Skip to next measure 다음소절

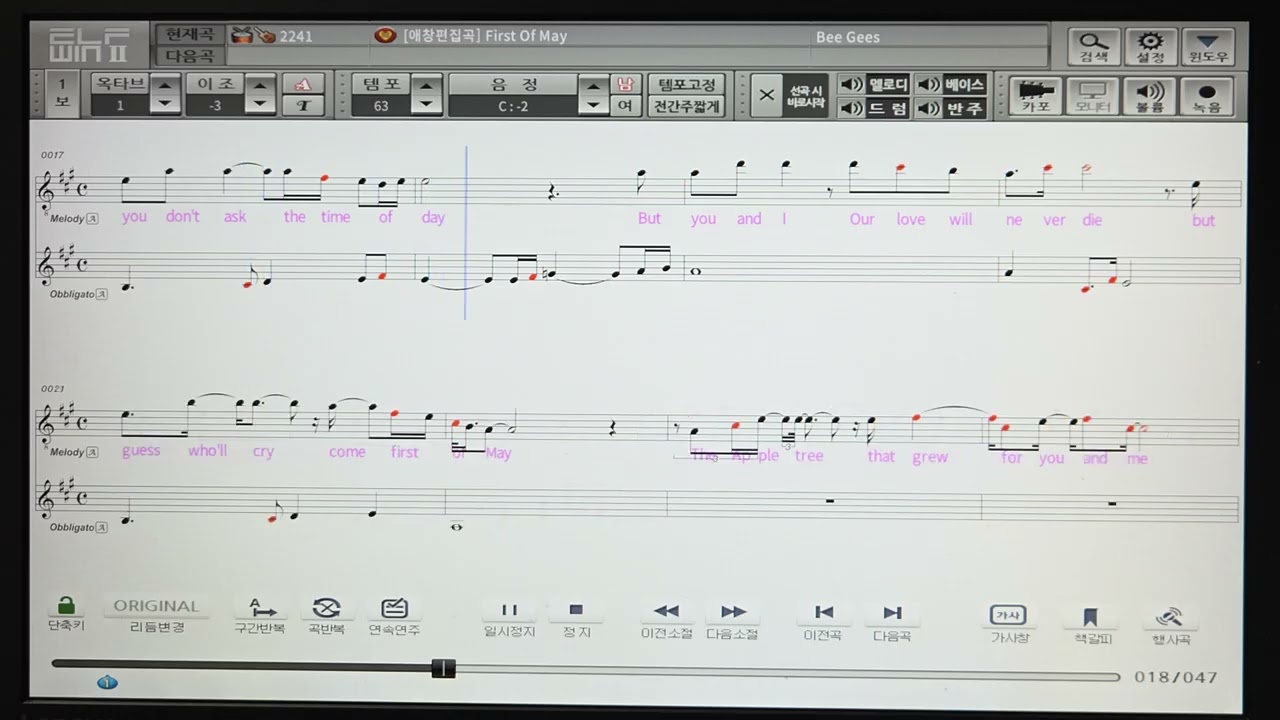click(733, 620)
